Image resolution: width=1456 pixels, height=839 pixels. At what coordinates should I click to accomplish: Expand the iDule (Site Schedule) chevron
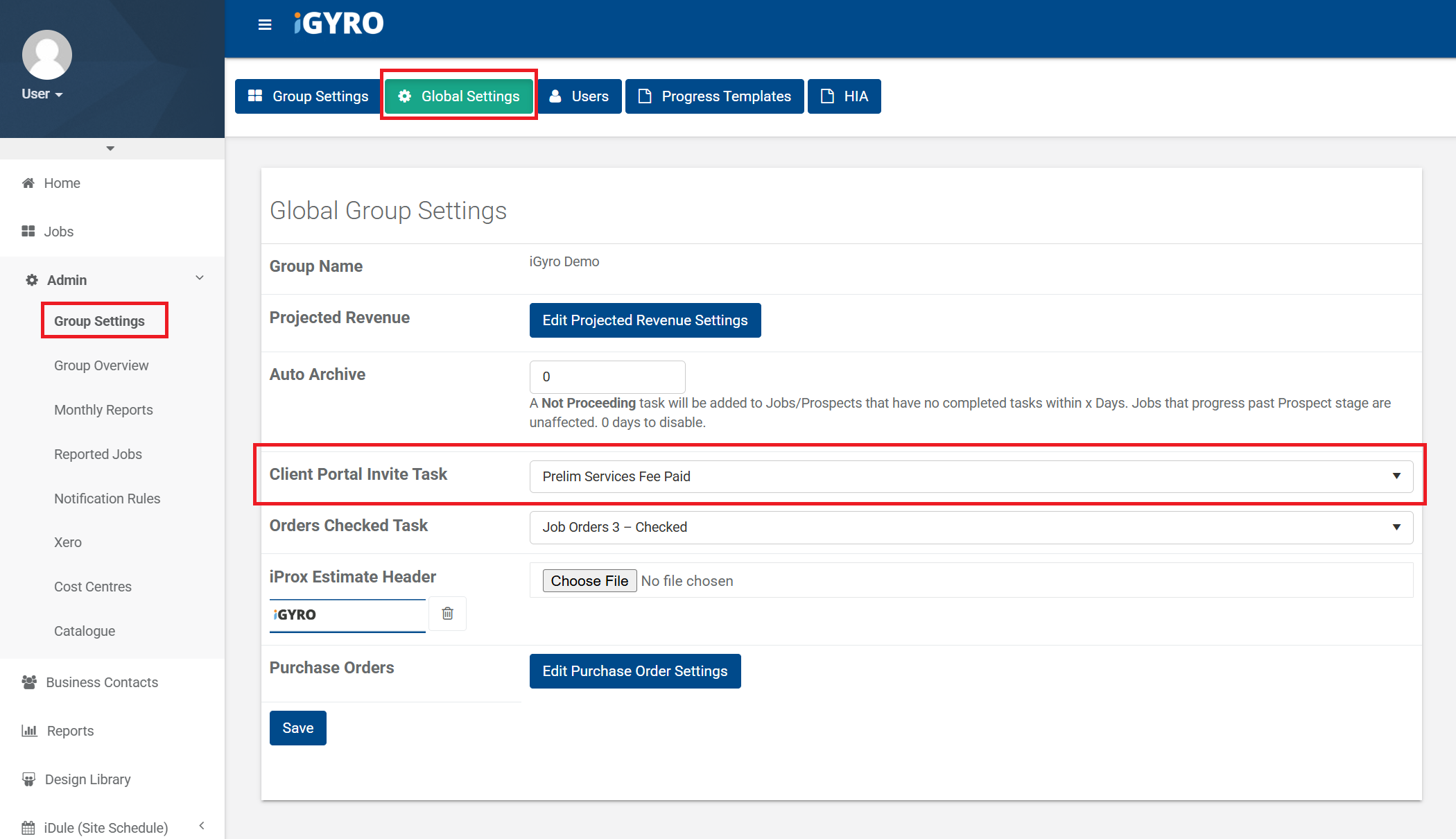click(x=202, y=826)
